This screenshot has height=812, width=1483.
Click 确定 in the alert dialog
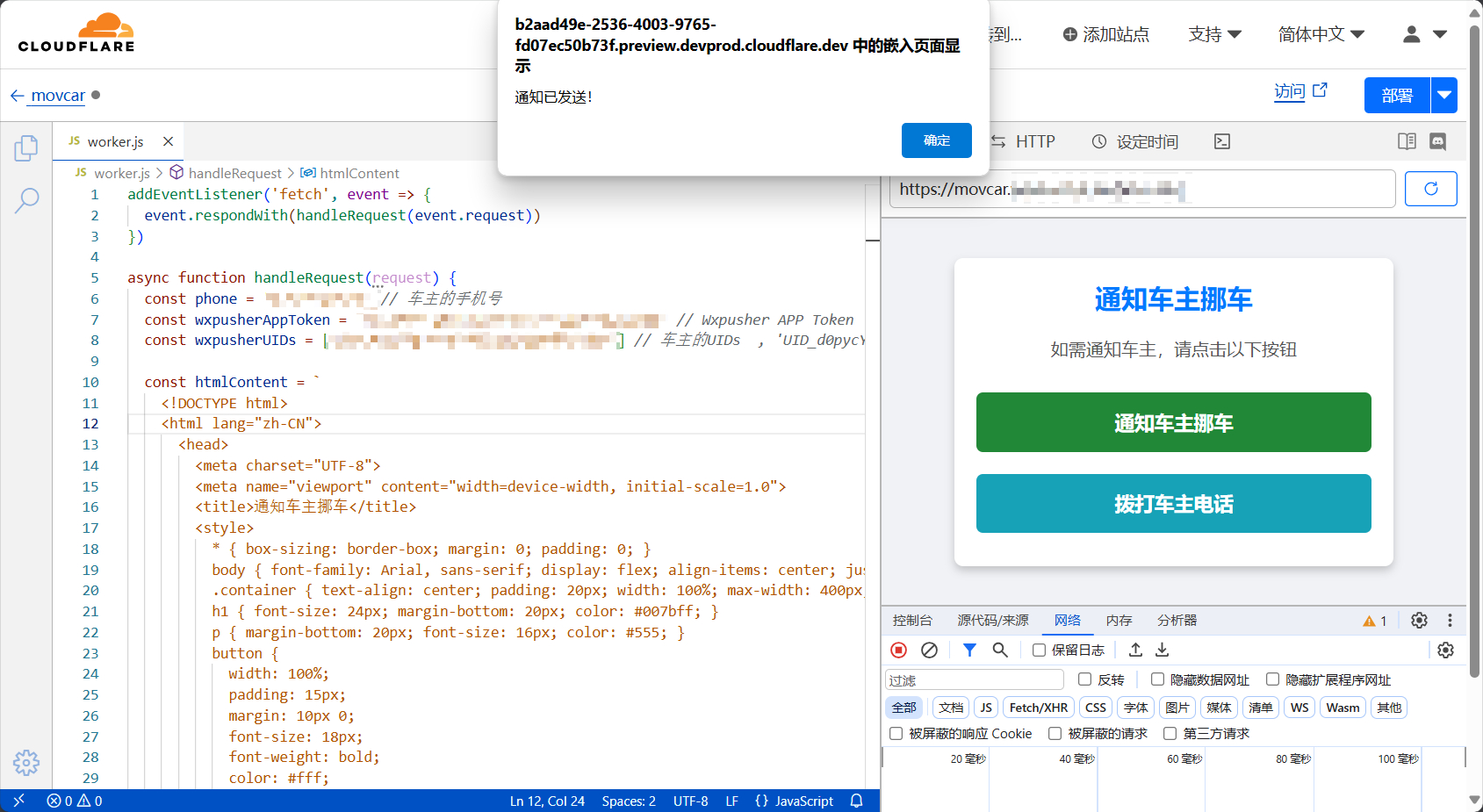tap(936, 140)
